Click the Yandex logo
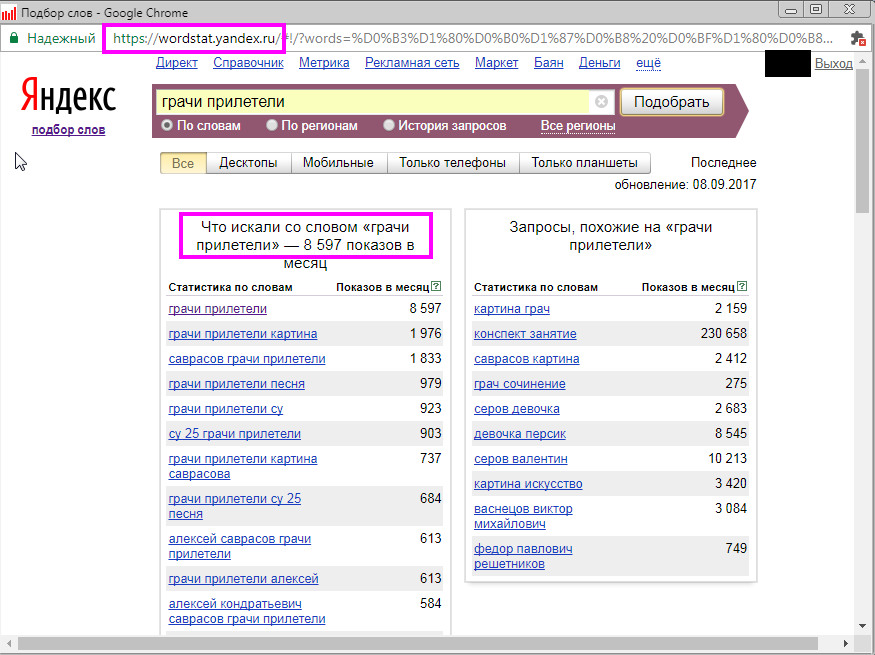The height and width of the screenshot is (655, 875). click(68, 95)
